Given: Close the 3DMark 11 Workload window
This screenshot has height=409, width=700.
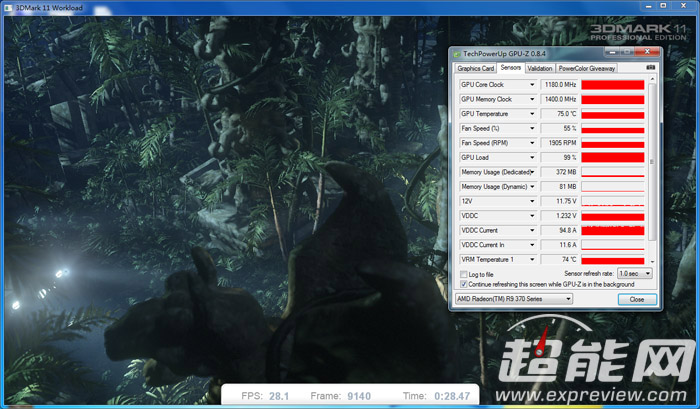Looking at the screenshot, I should tap(683, 6).
